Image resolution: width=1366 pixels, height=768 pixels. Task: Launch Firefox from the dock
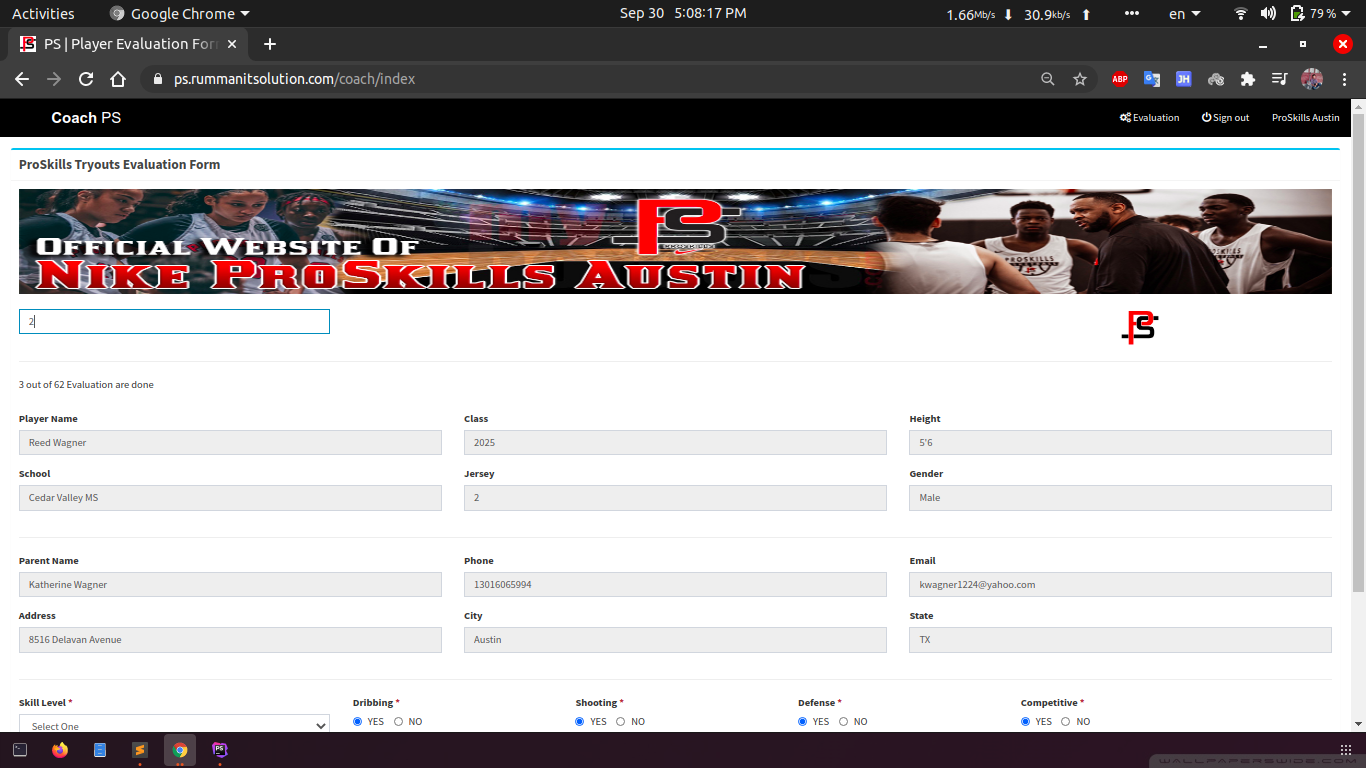coord(60,750)
